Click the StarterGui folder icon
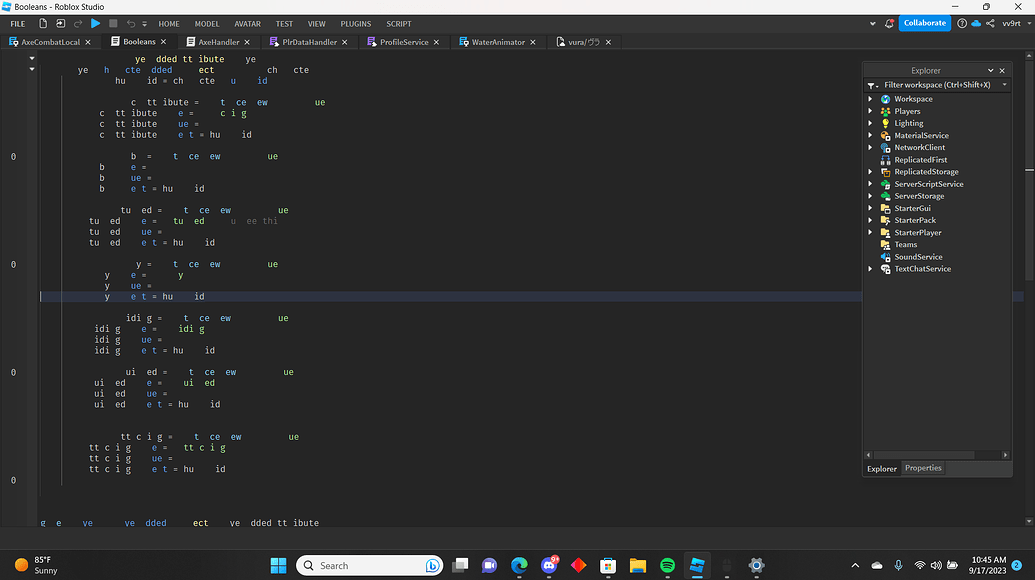This screenshot has height=580, width=1035. tap(884, 208)
